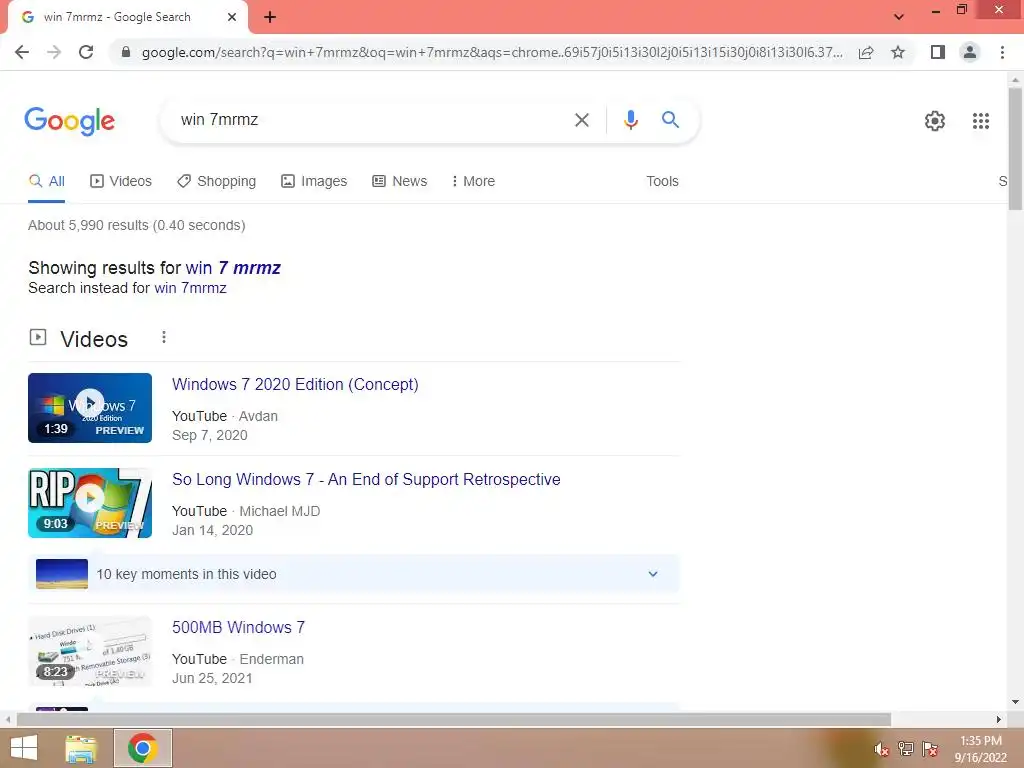Viewport: 1024px width, 768px height.
Task: Click into the search input field
Action: 372,120
